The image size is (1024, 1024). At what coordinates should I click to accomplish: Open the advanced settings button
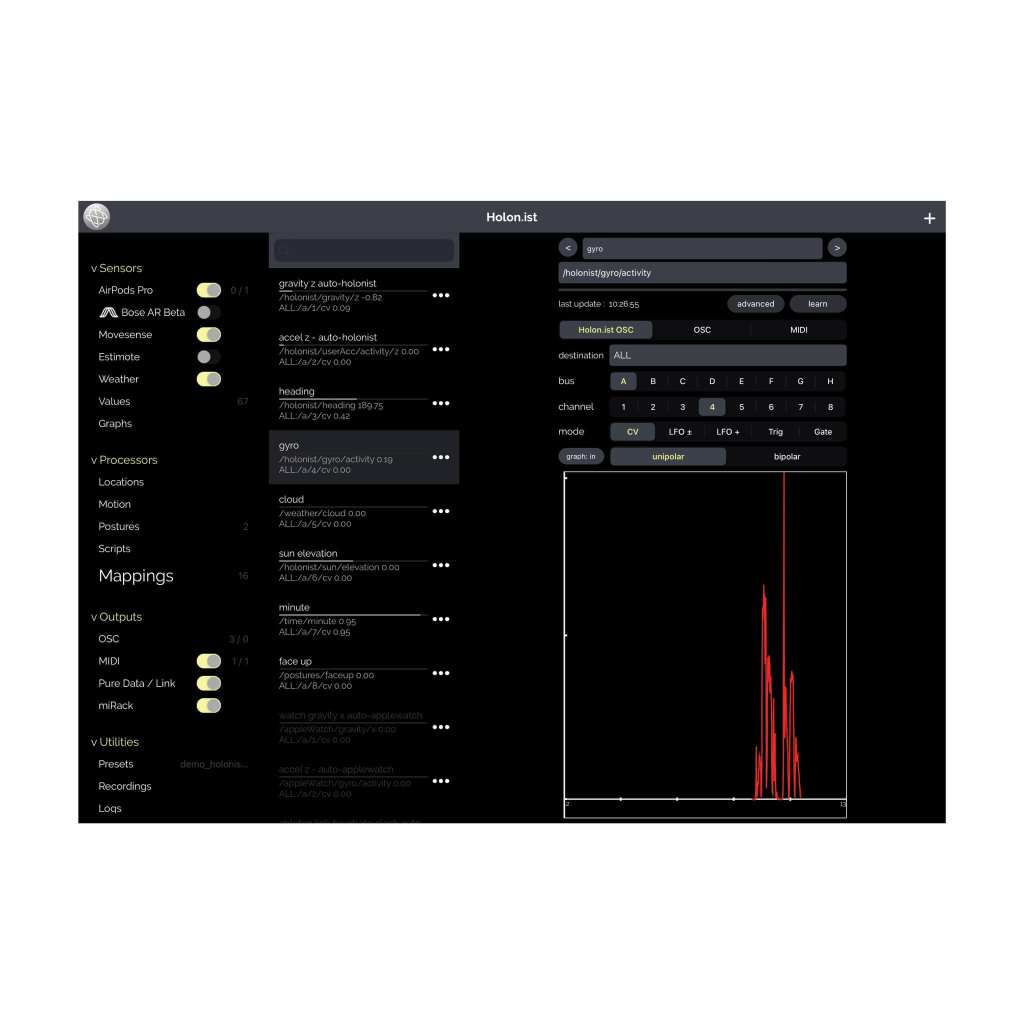tap(755, 303)
